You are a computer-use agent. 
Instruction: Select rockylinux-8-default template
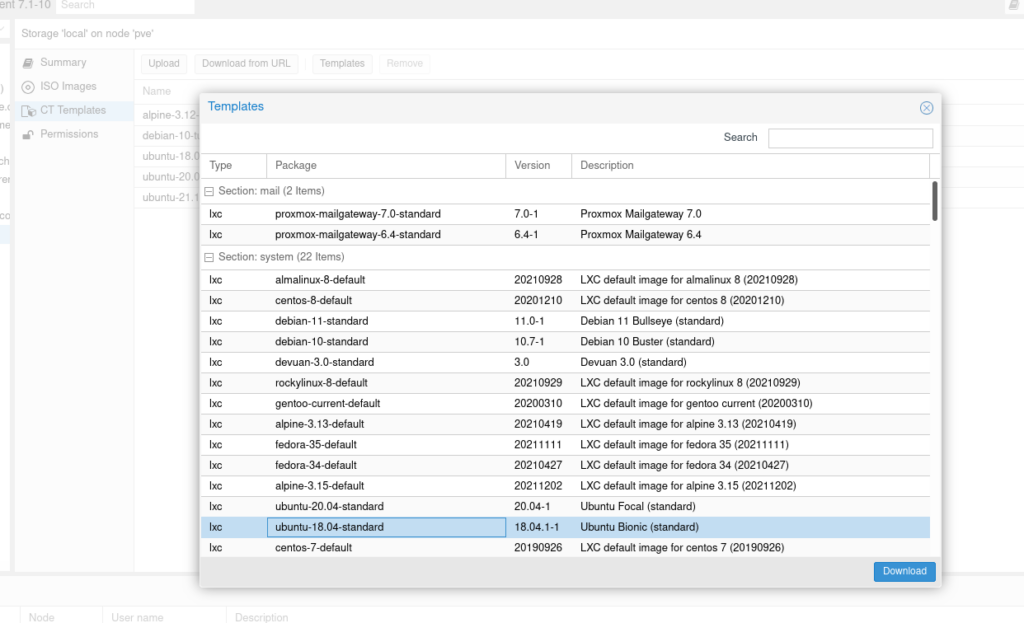(x=566, y=383)
